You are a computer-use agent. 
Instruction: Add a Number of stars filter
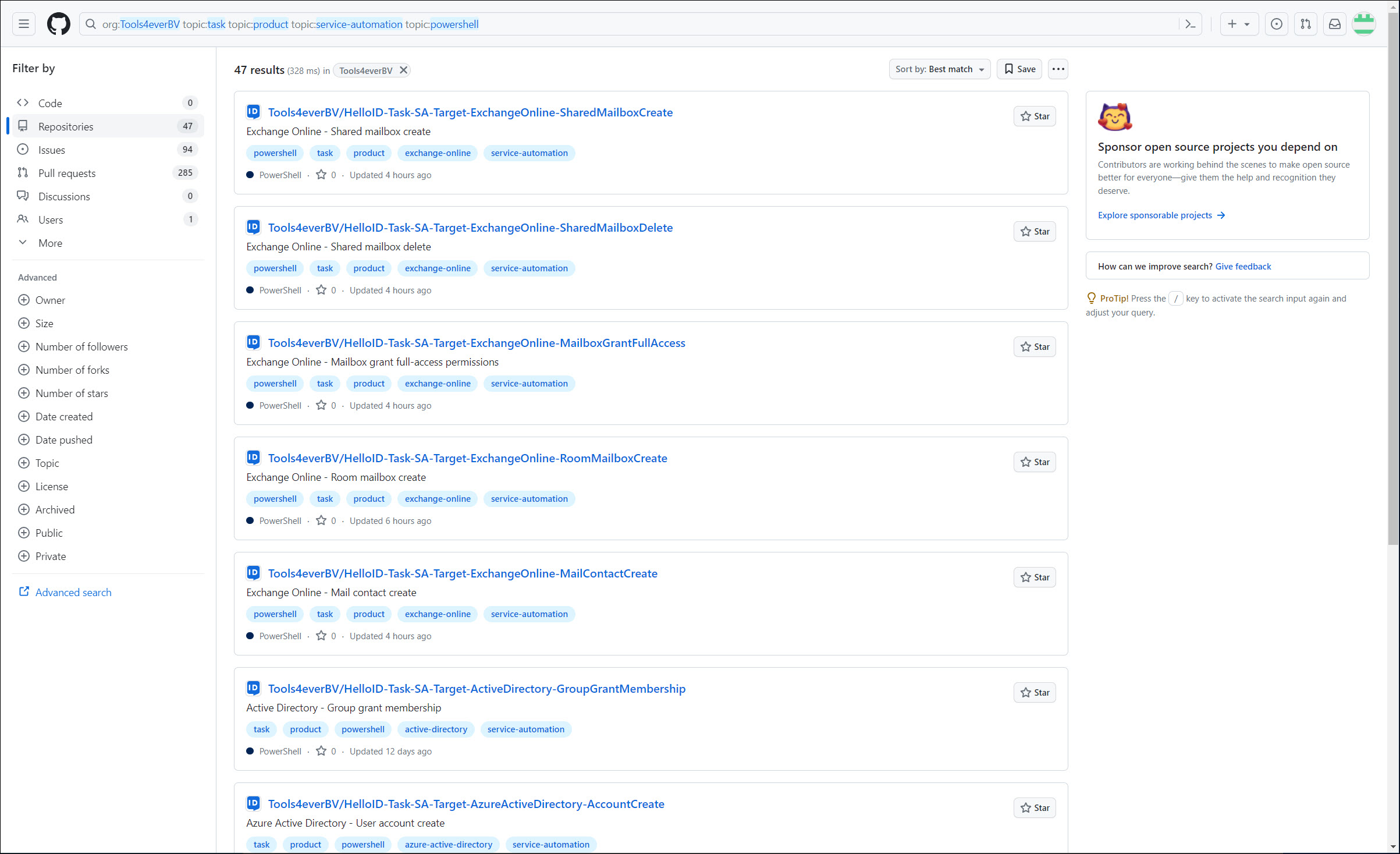63,393
